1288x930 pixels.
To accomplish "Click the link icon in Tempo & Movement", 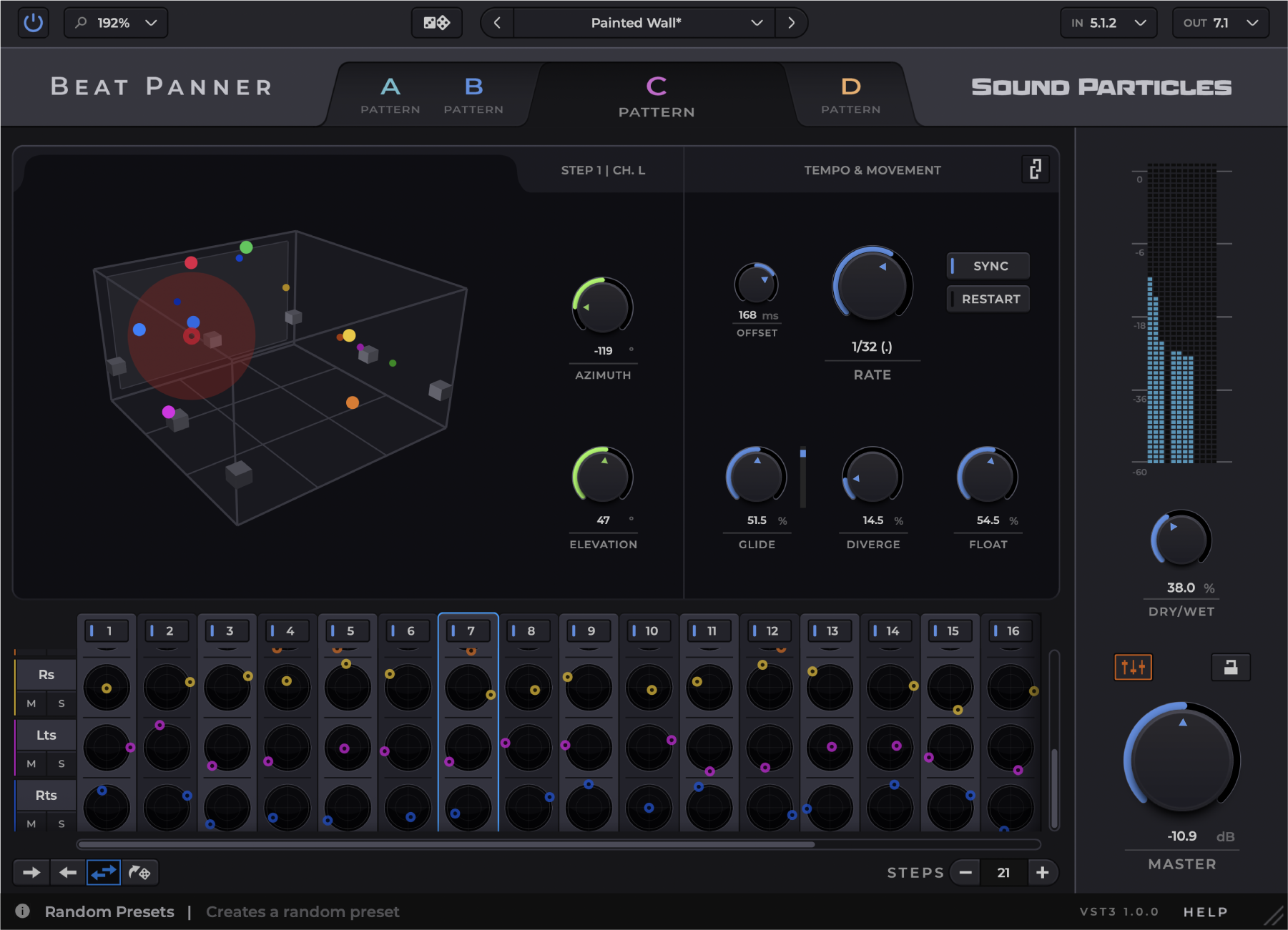I will [1035, 169].
